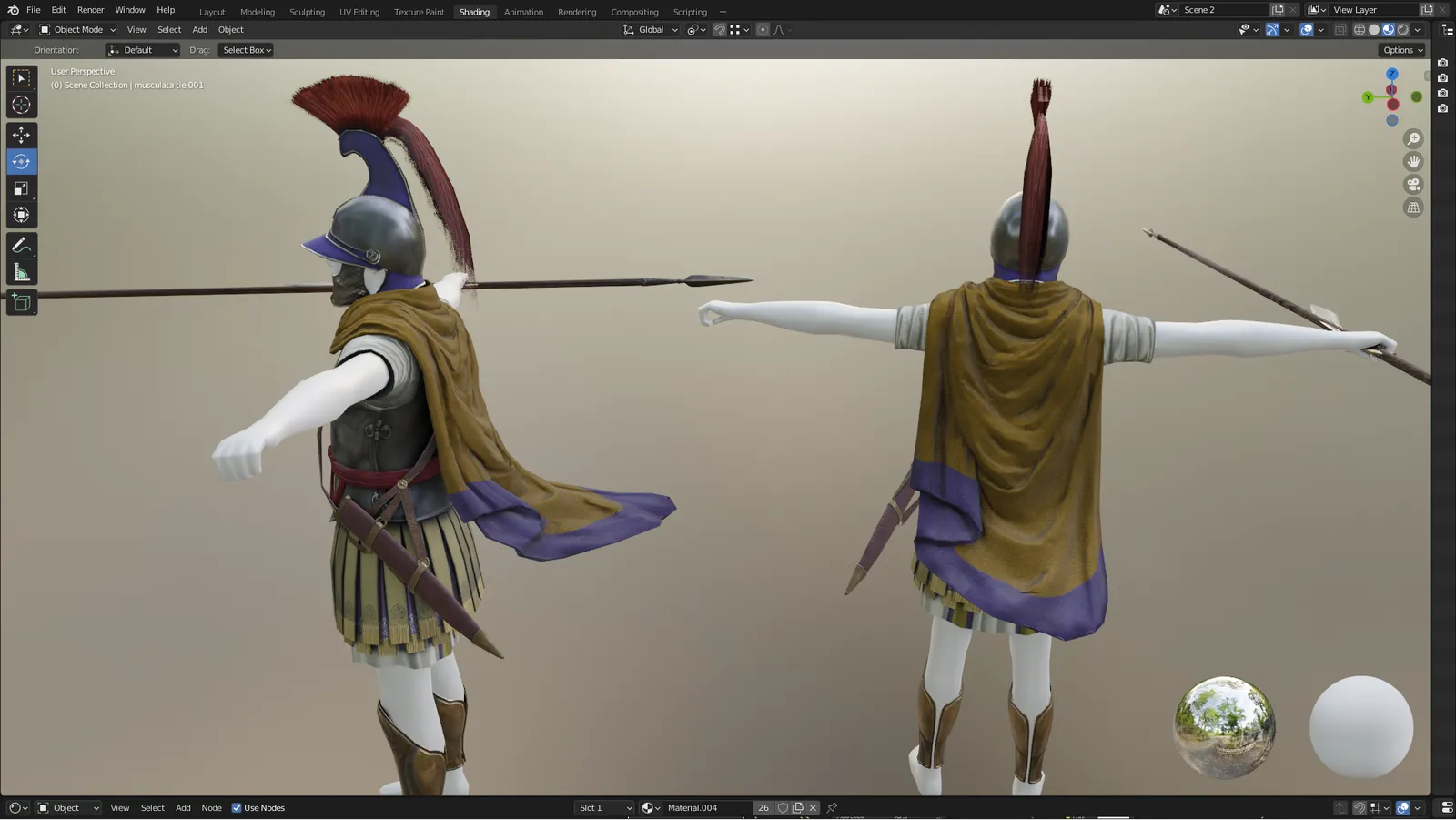Open the Drag Select Box dropdown
The image size is (1456, 820).
point(246,50)
